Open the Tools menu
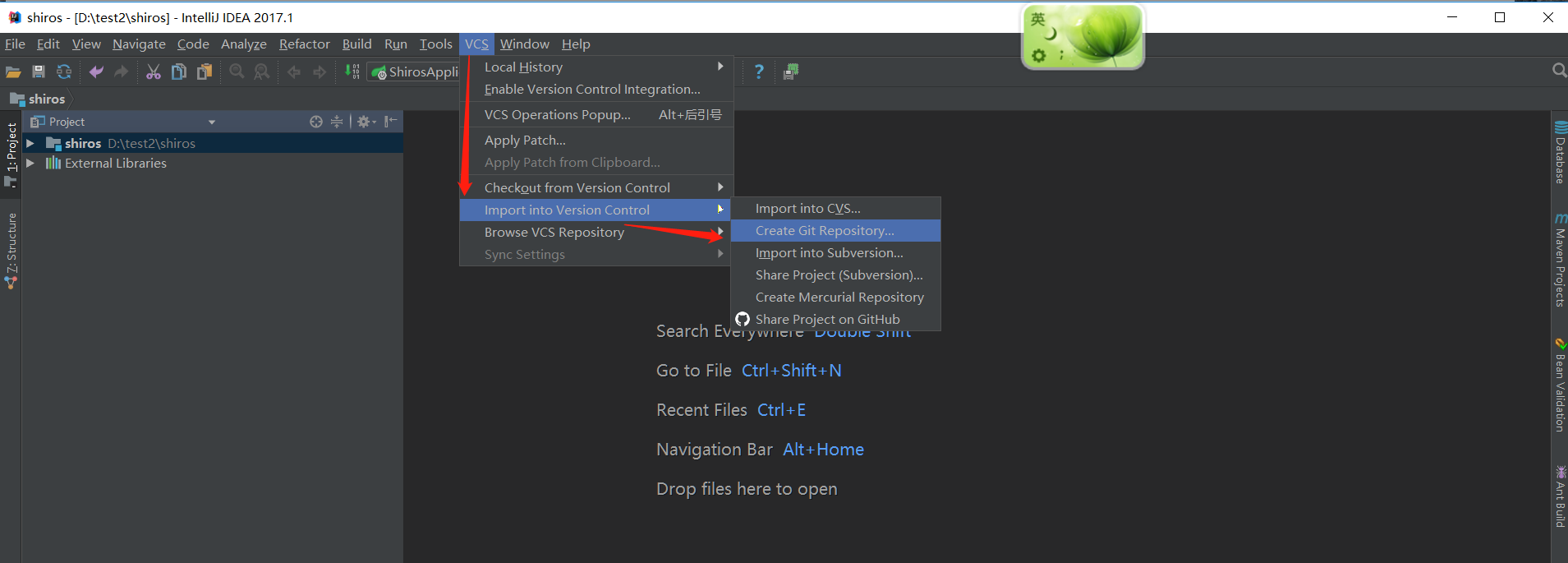 click(436, 44)
